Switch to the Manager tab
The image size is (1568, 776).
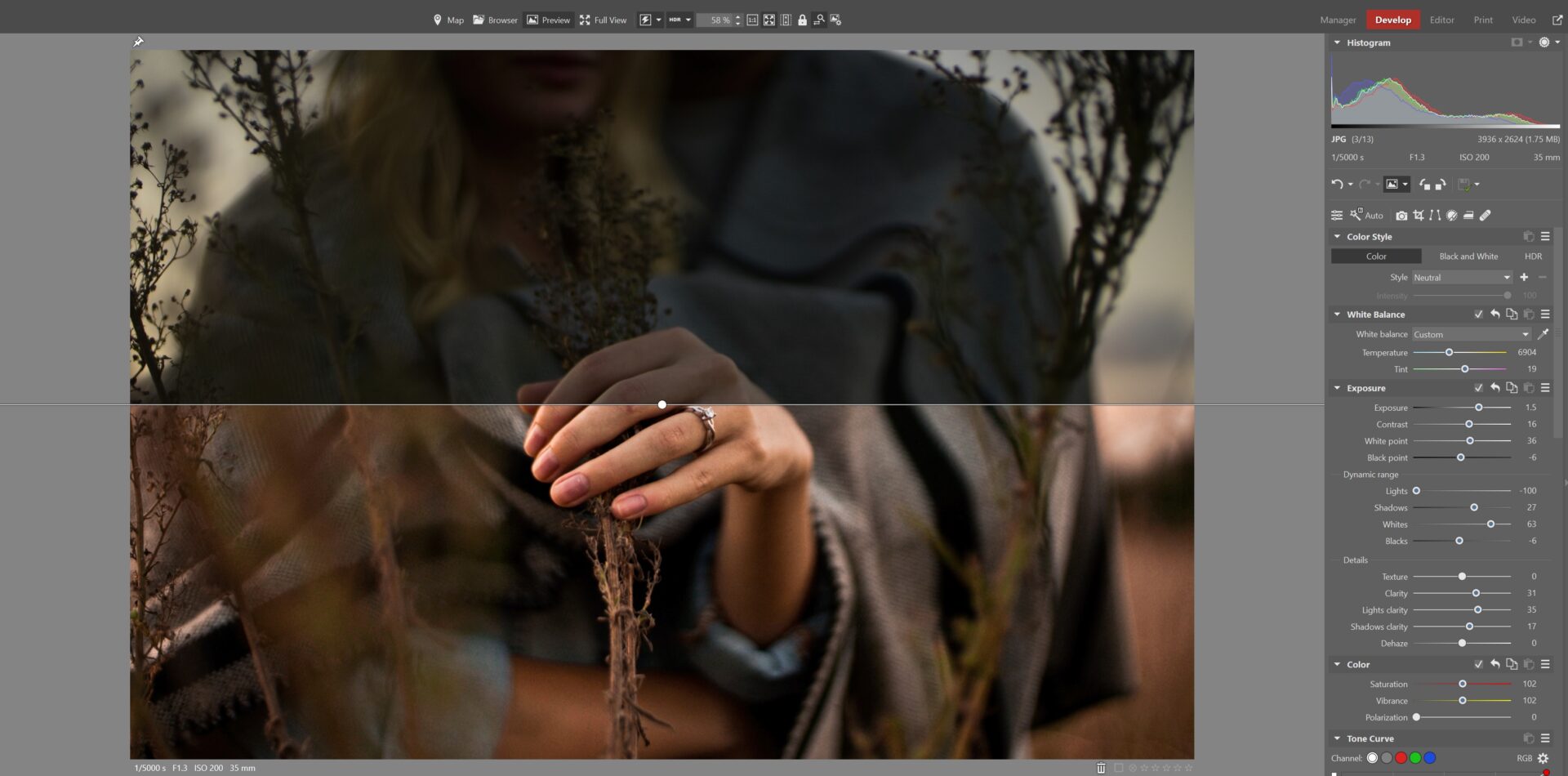click(x=1338, y=20)
